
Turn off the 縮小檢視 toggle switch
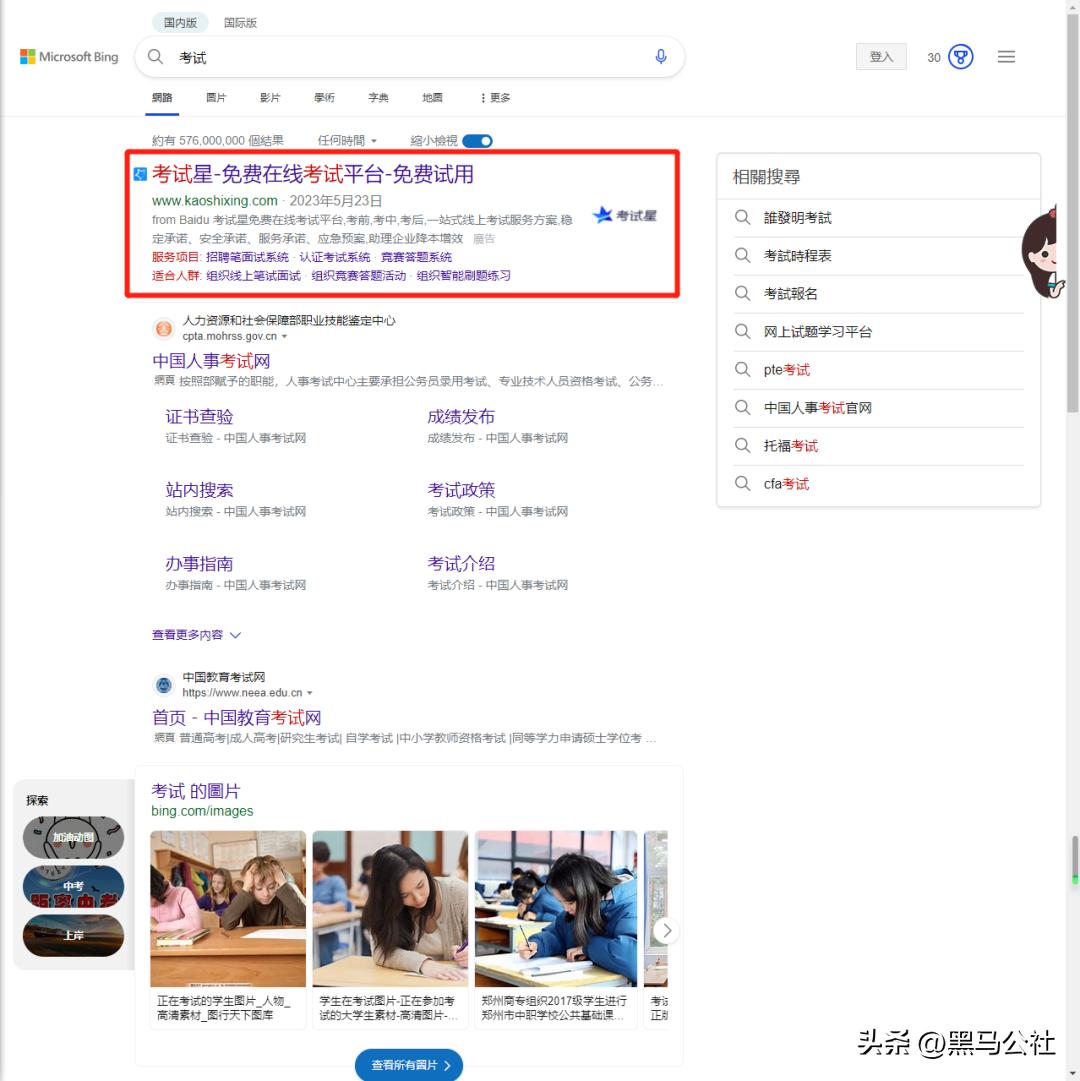[x=477, y=141]
